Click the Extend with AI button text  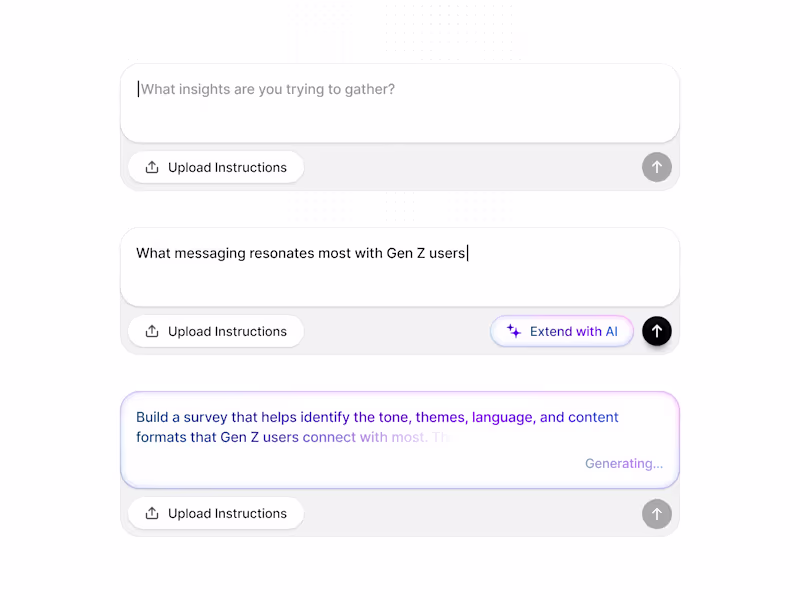click(x=574, y=332)
